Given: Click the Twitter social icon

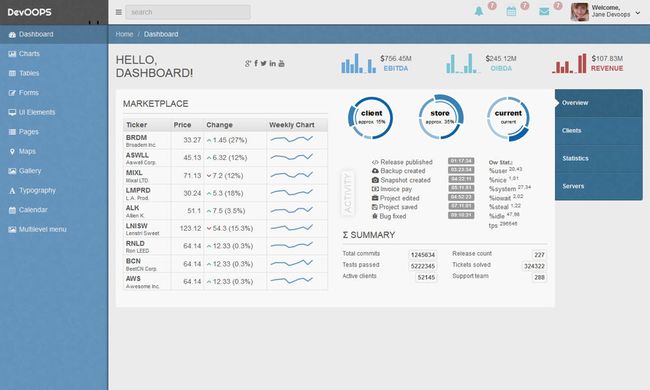Looking at the screenshot, I should click(x=264, y=63).
